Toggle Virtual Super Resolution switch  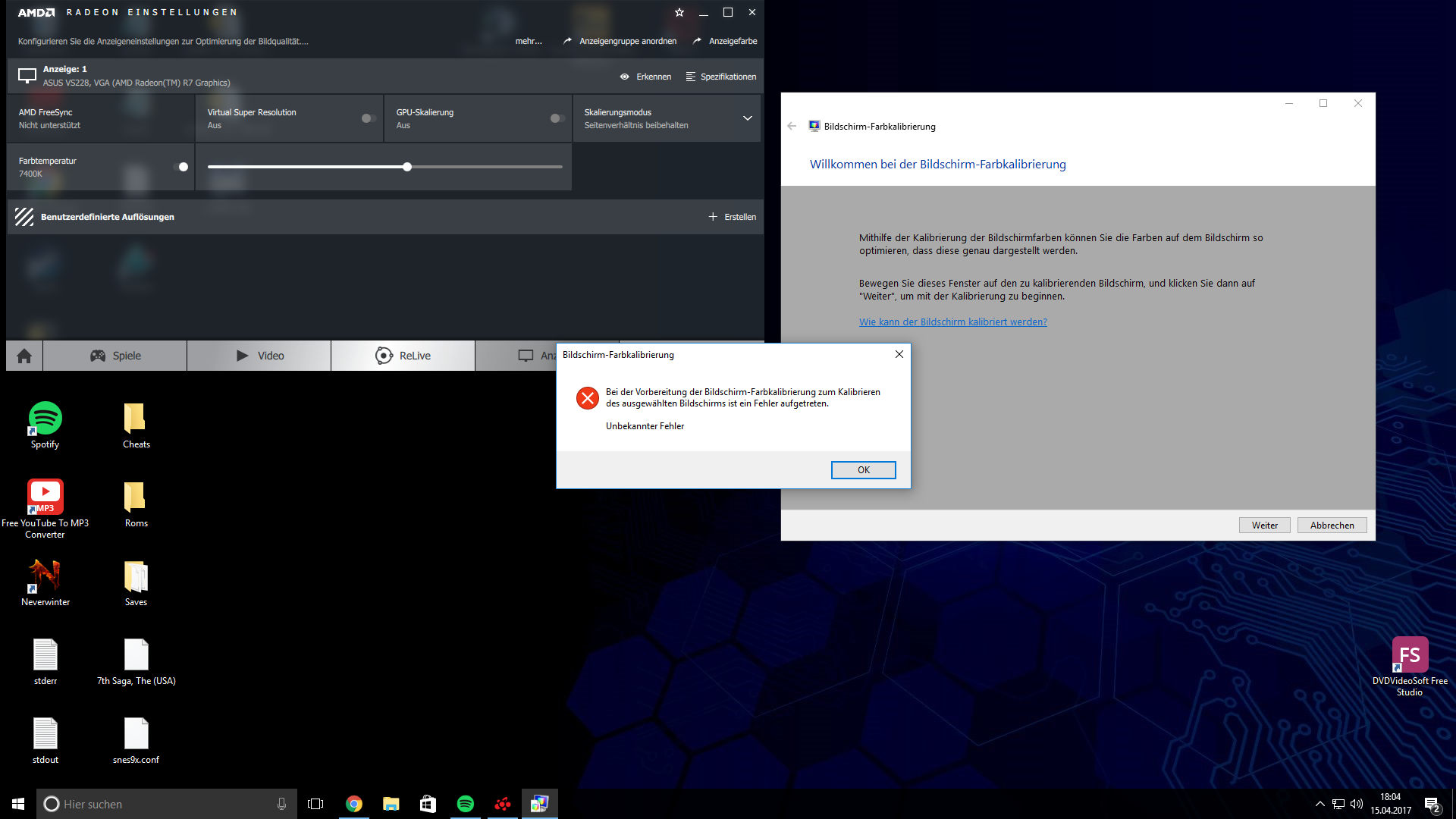tap(369, 118)
